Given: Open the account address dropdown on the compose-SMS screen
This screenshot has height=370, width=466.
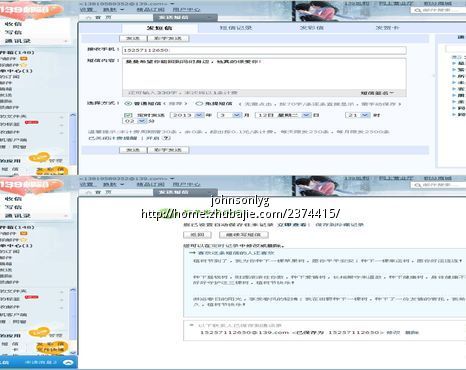Looking at the screenshot, I should (172, 4).
